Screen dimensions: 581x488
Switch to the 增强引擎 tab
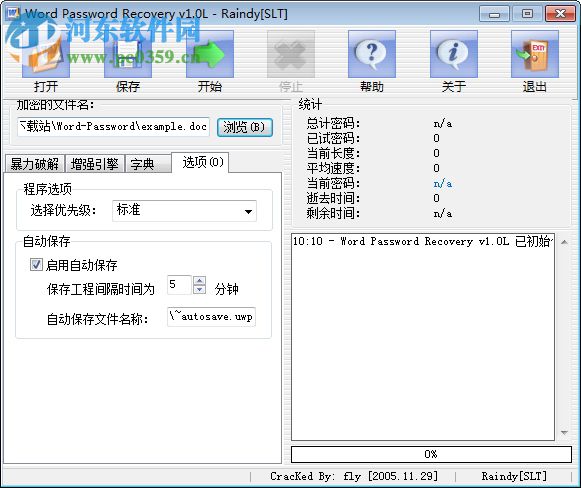click(94, 164)
